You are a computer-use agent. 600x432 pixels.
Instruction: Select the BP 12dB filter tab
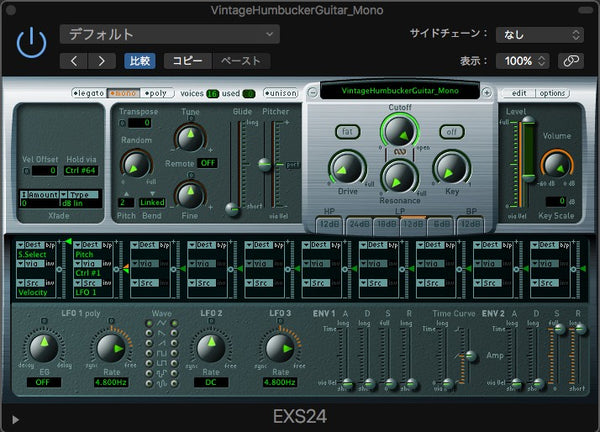[470, 225]
